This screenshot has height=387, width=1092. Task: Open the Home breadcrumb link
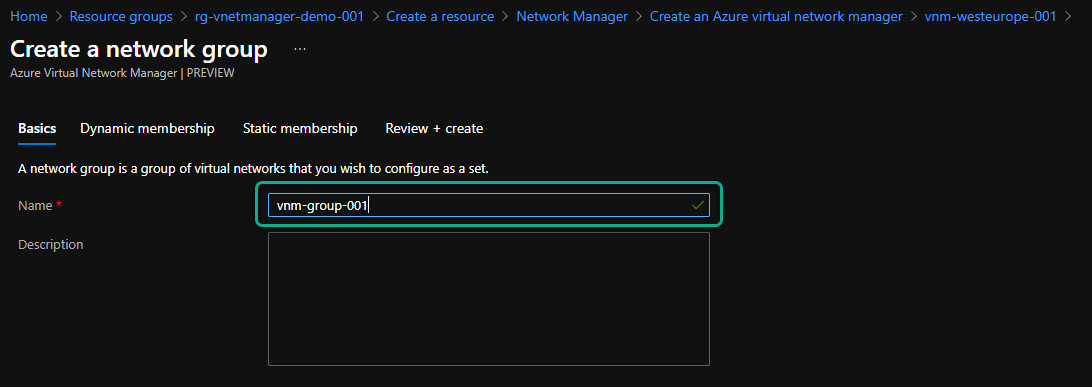[29, 17]
